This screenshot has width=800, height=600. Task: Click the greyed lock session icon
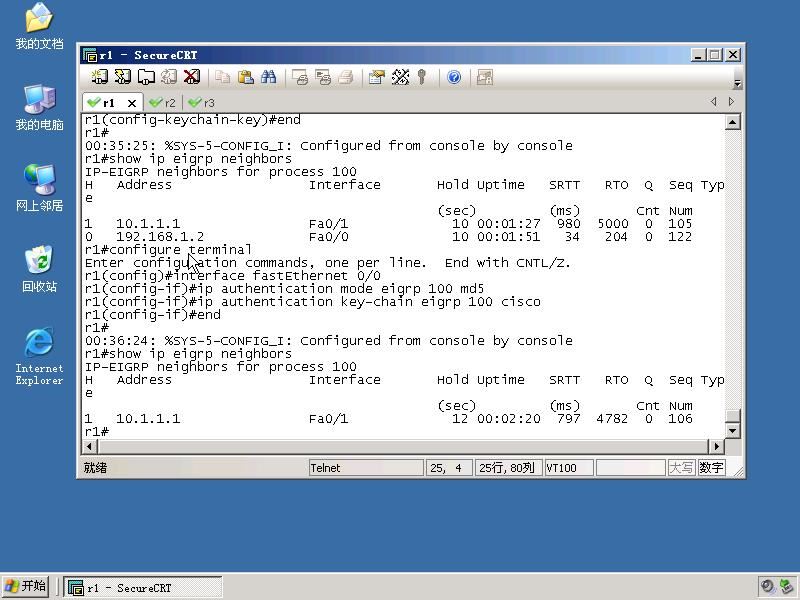(484, 77)
